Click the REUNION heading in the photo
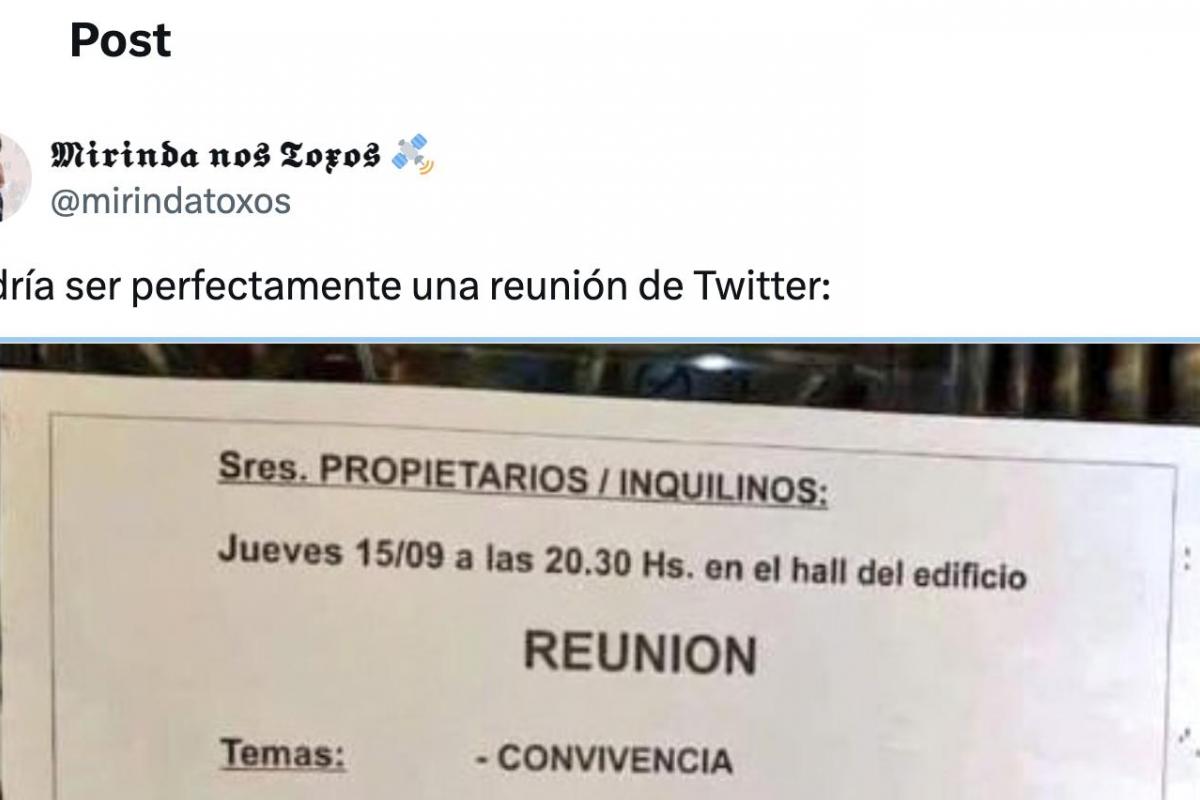The image size is (1200, 800). click(640, 653)
